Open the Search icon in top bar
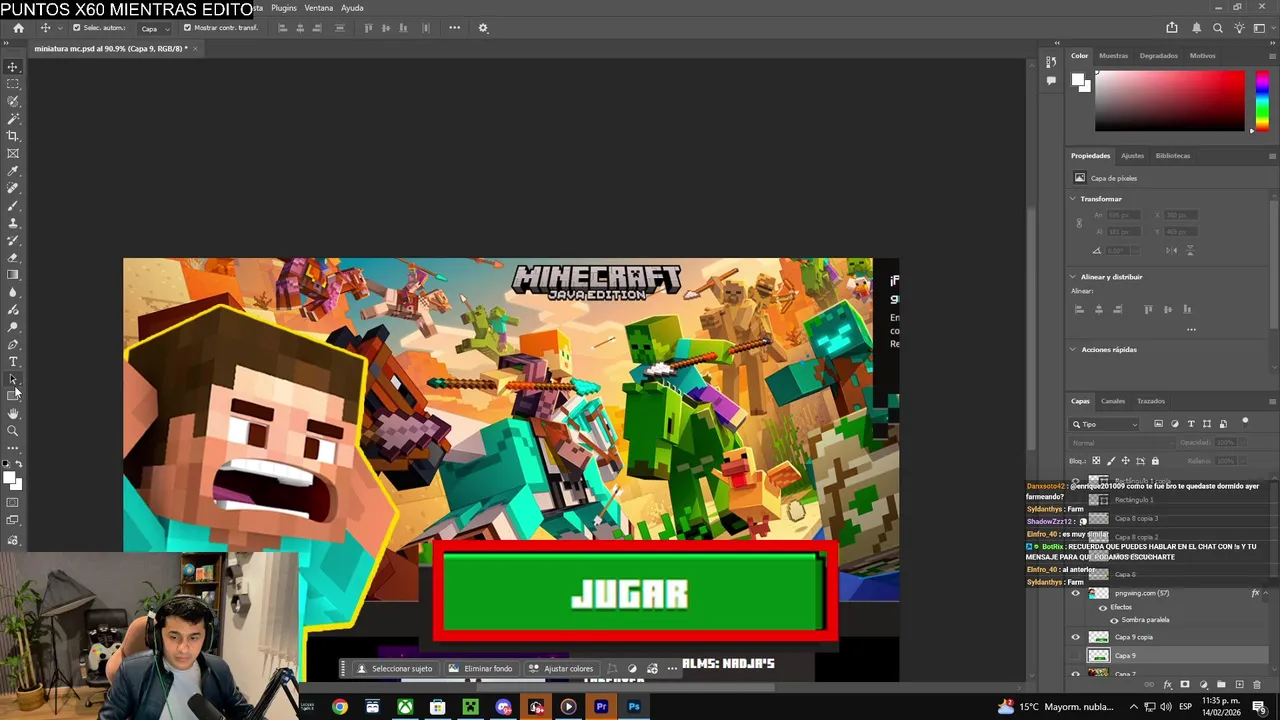 click(1217, 28)
